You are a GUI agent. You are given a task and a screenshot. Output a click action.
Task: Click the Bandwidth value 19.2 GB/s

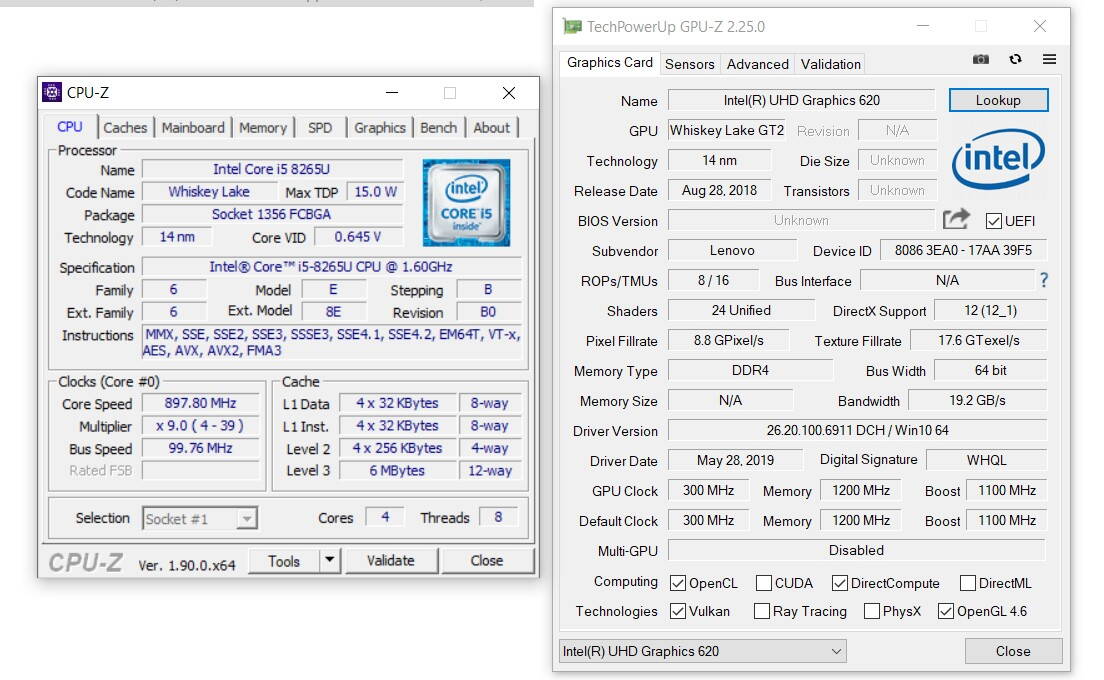(x=977, y=400)
